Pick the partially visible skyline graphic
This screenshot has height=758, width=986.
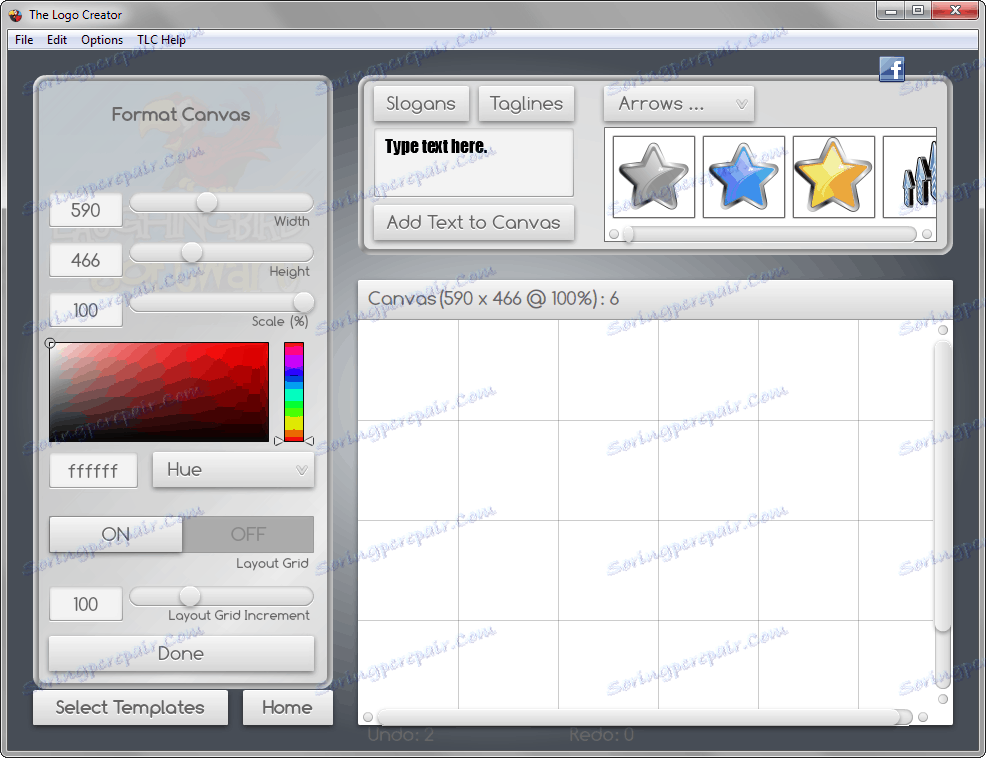[910, 177]
